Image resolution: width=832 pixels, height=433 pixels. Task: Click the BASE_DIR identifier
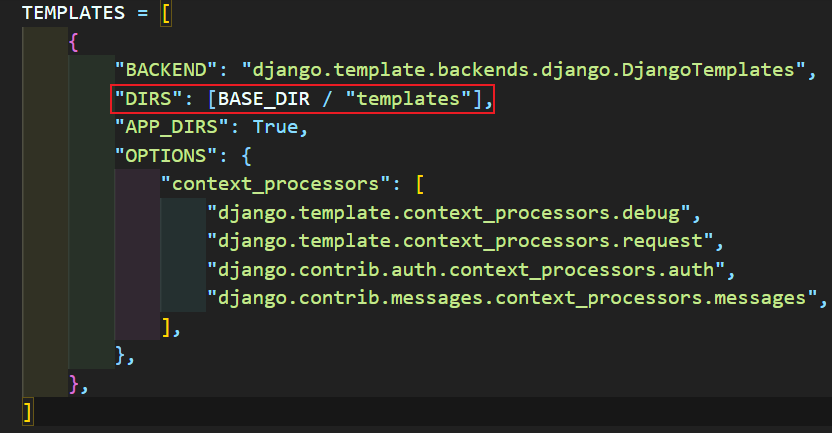click(264, 99)
